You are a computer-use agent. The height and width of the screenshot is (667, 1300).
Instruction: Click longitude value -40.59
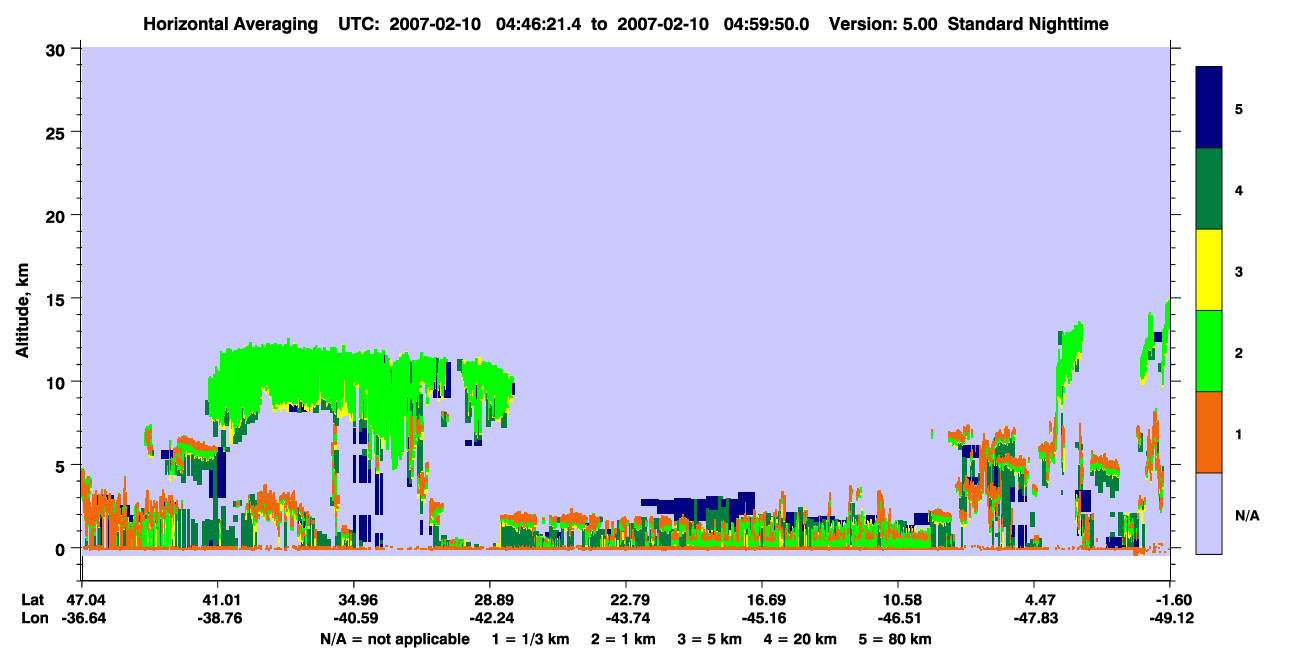(x=354, y=618)
